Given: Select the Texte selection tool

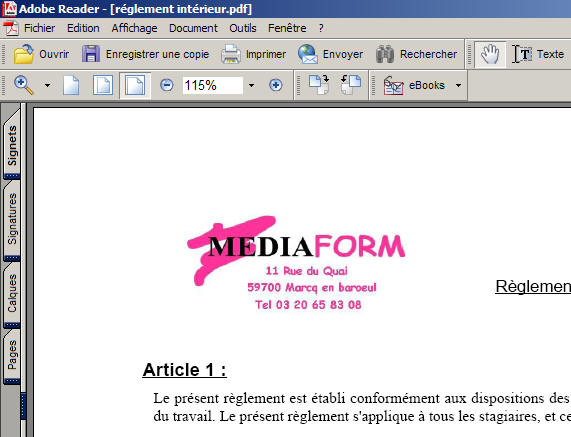Looking at the screenshot, I should pos(538,54).
